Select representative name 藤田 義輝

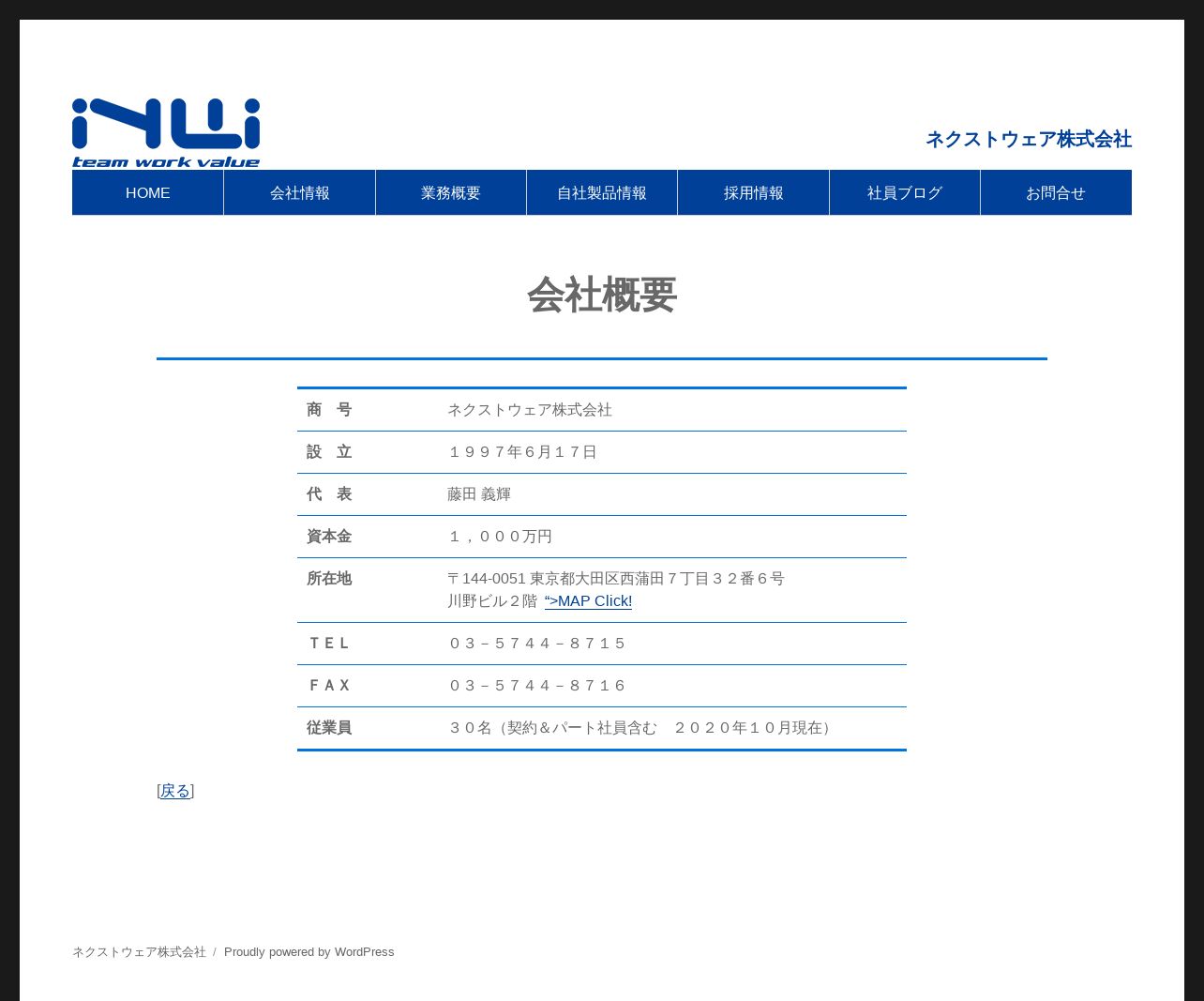479,494
